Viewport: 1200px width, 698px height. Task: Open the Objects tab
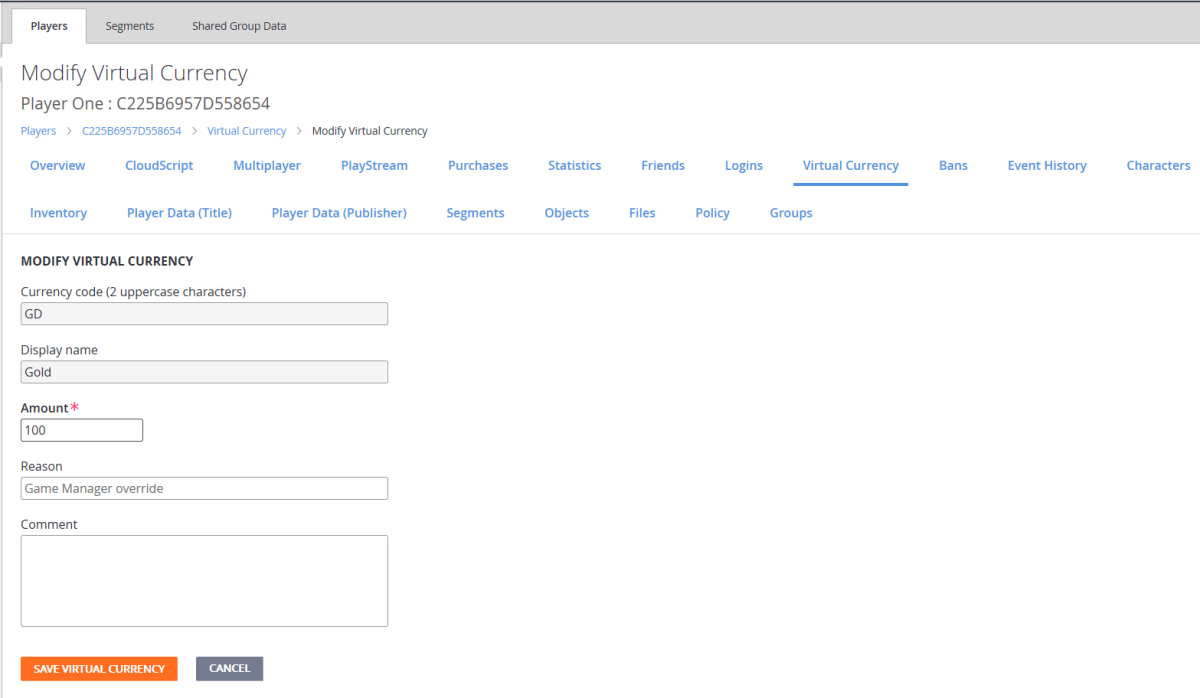point(567,213)
